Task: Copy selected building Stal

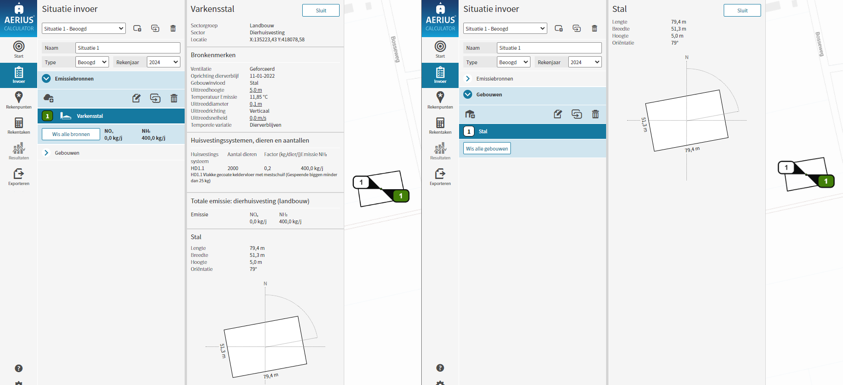Action: pos(576,114)
